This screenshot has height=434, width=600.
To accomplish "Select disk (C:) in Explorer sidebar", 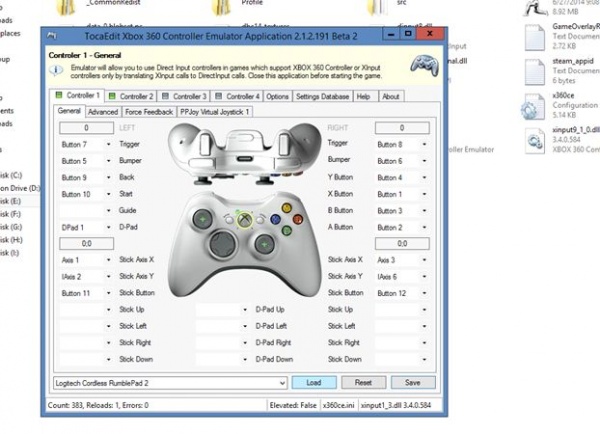I will [x=11, y=175].
